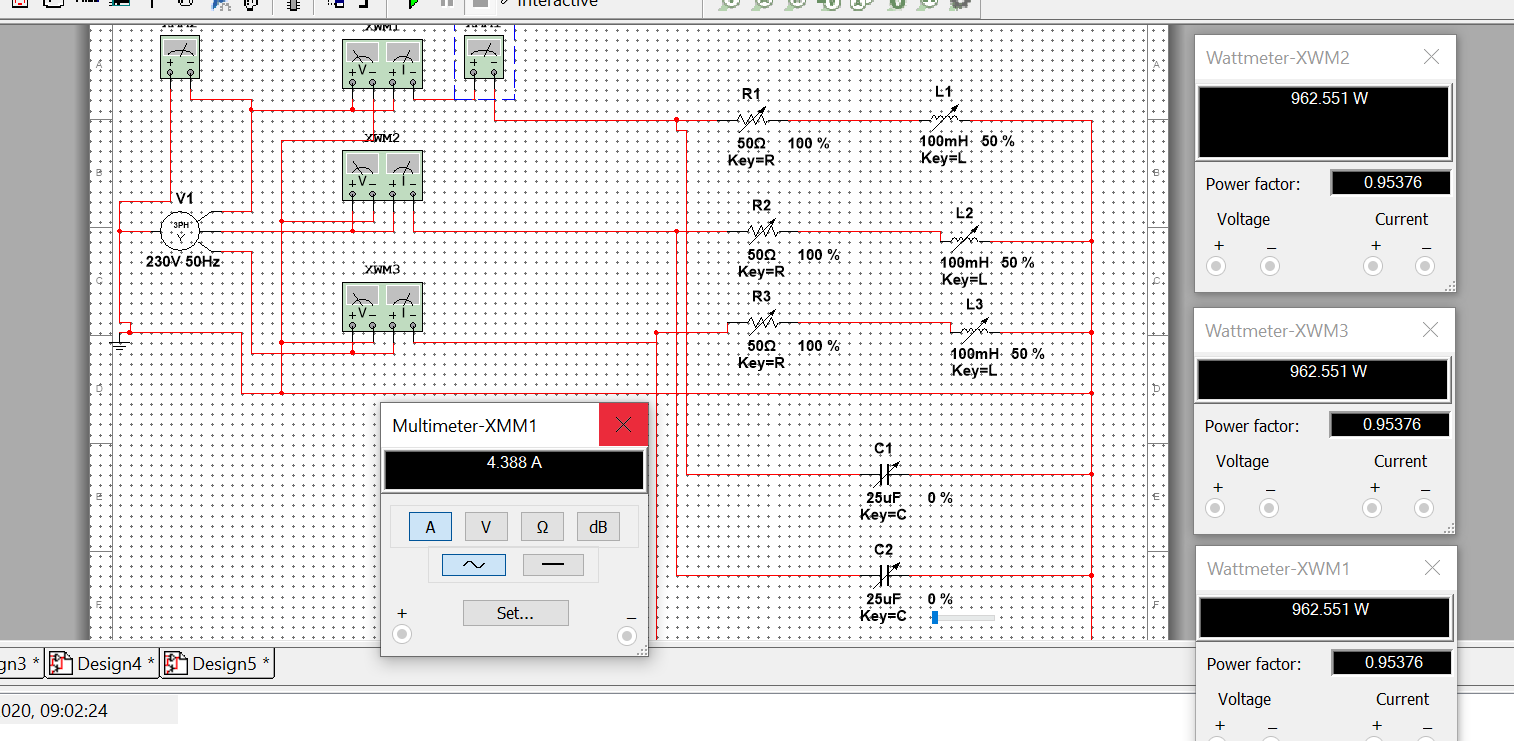
Task: Select Voltage plus terminal on Wattmeter-XWM2
Action: (x=1215, y=266)
